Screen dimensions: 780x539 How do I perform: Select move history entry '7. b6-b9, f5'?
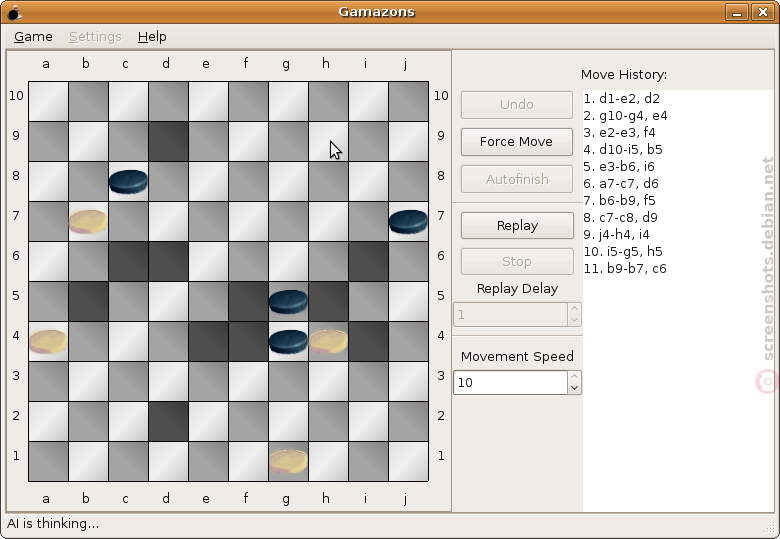[x=619, y=200]
